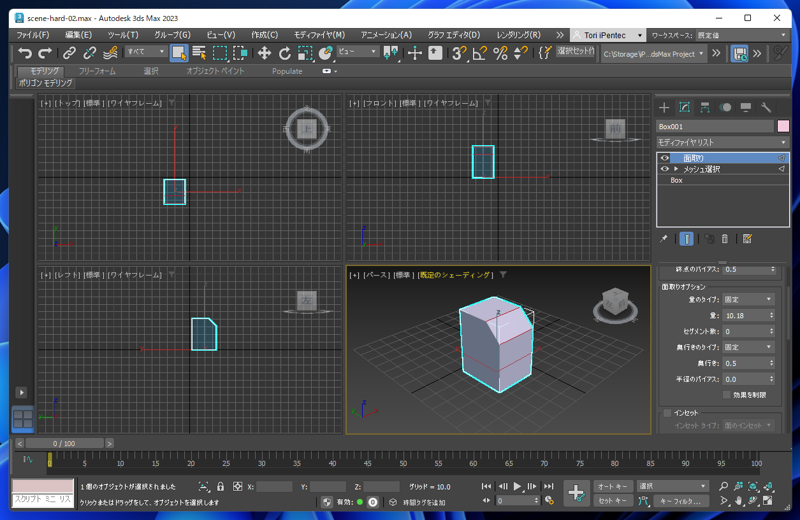Open ワークスペース 既定値 dropdown
Image resolution: width=800 pixels, height=520 pixels.
[x=742, y=35]
